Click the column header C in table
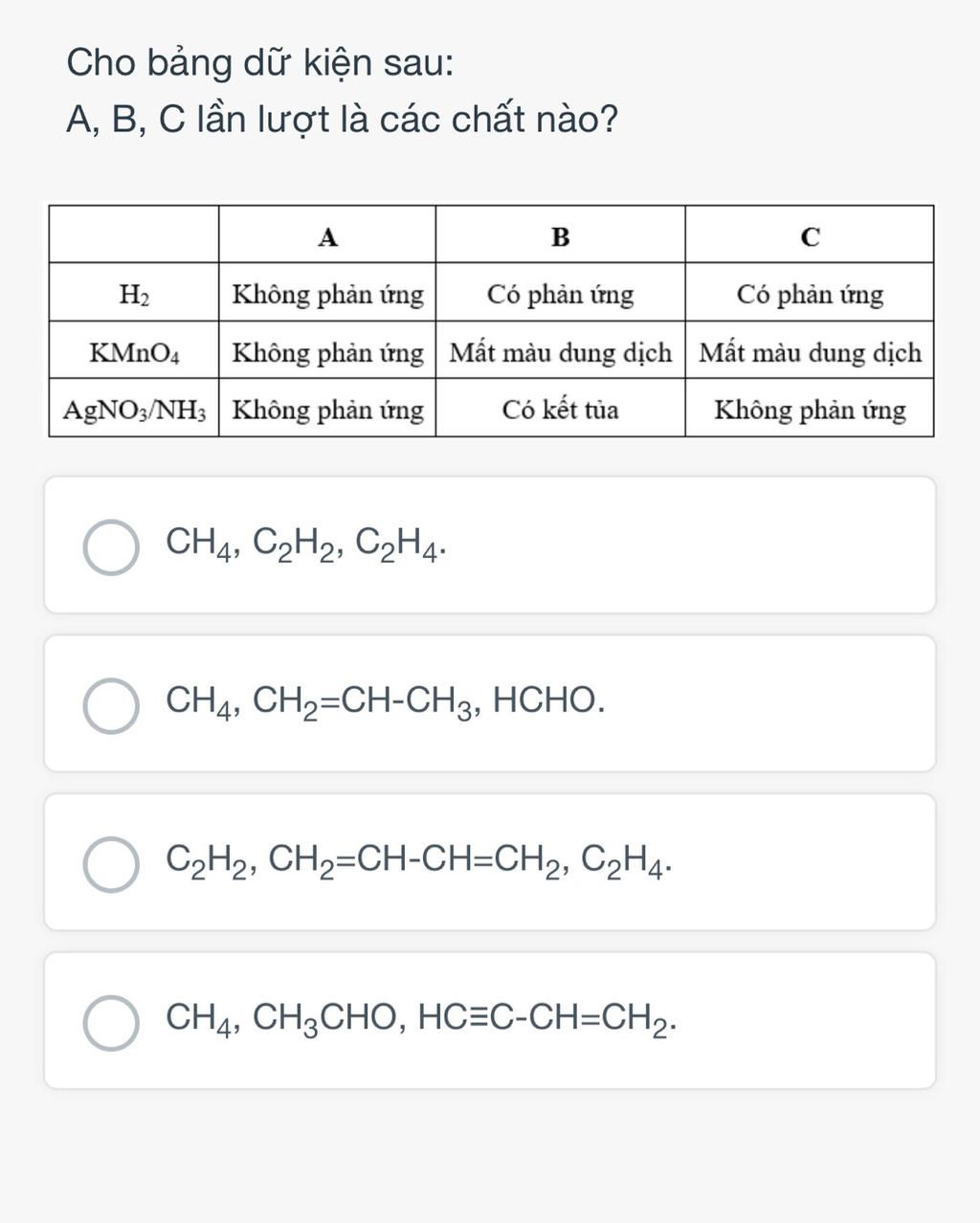The height and width of the screenshot is (1223, 980). click(x=810, y=235)
